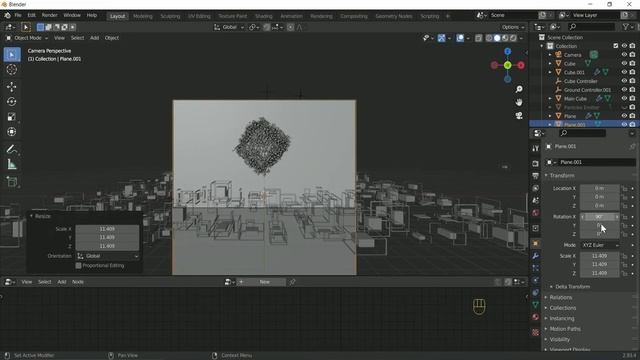Screen dimensions: 640x360
Task: Open the Output properties tab
Action: click(536, 176)
